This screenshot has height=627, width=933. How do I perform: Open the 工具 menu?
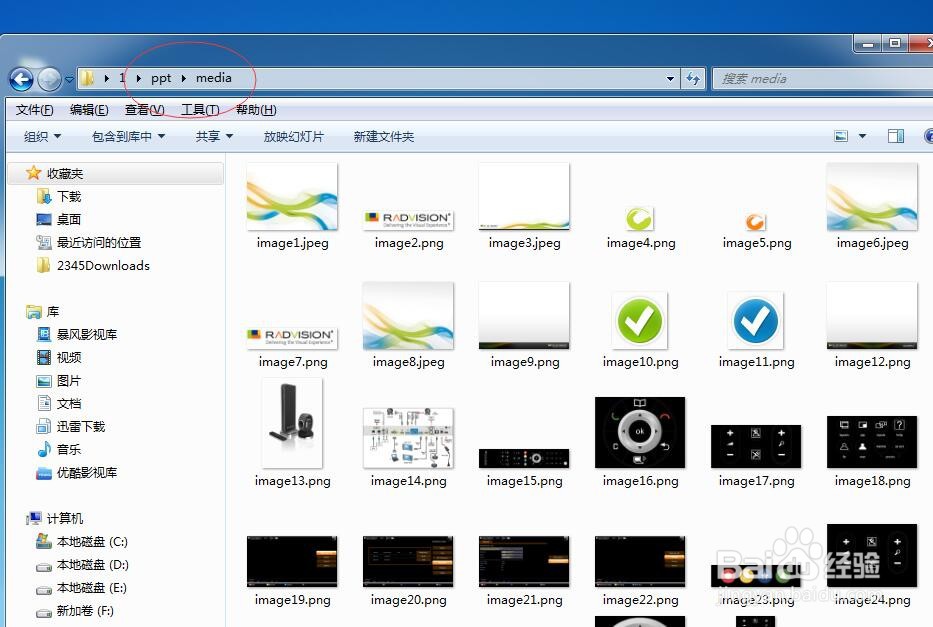tap(199, 110)
